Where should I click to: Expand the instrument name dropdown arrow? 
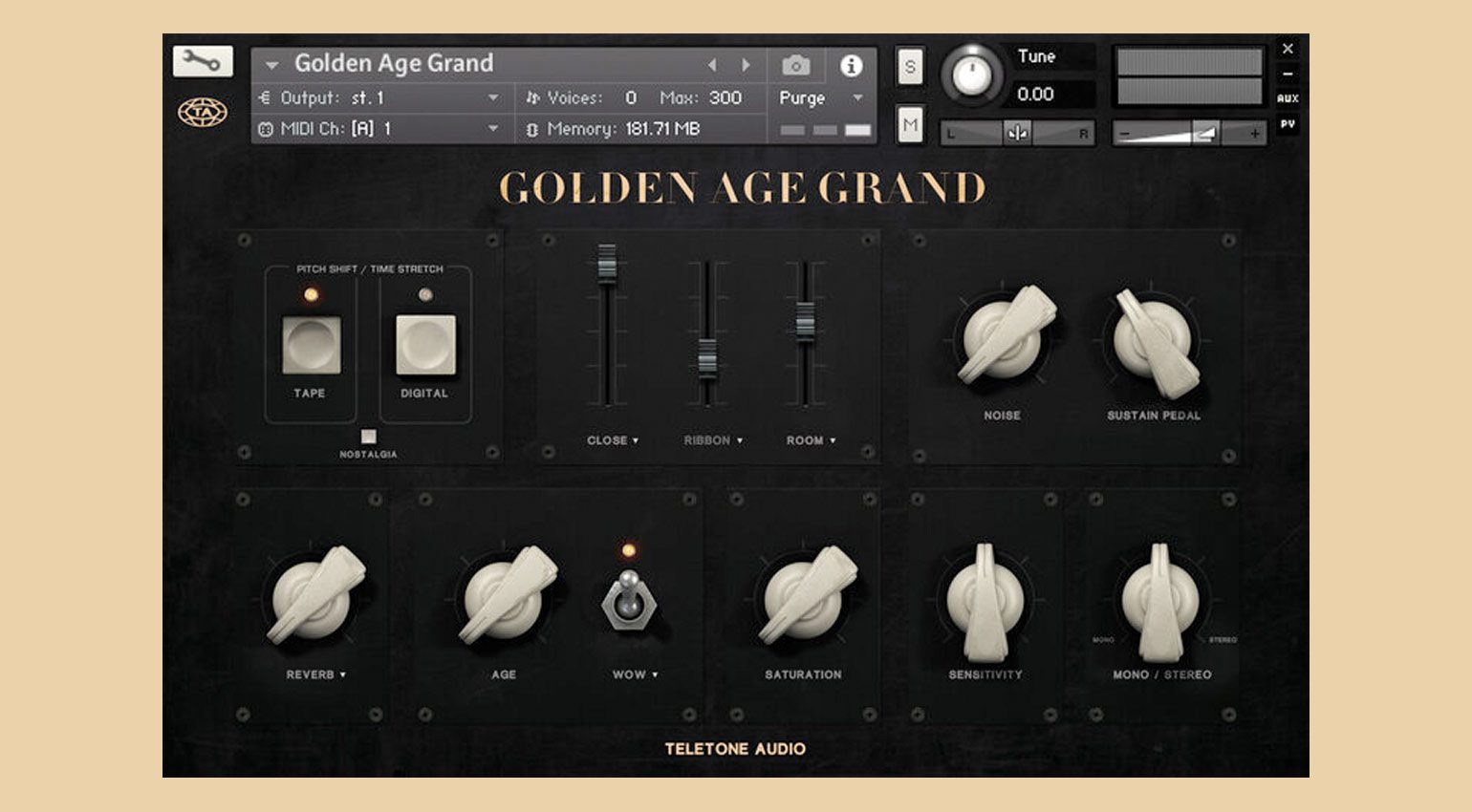coord(271,65)
